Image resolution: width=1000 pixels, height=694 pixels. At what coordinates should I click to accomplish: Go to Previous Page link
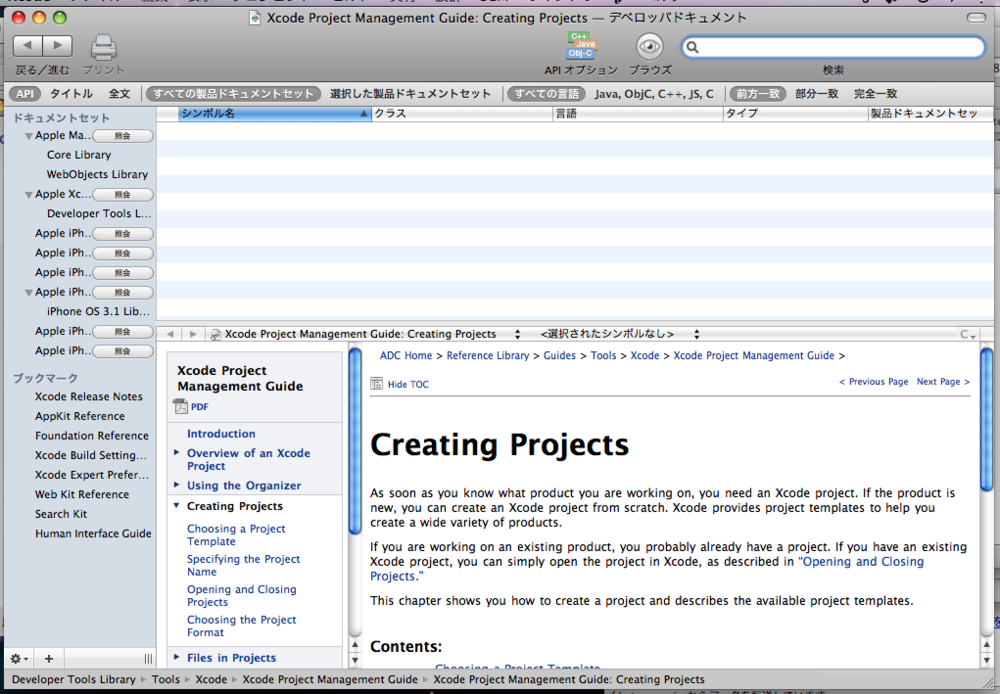(873, 381)
